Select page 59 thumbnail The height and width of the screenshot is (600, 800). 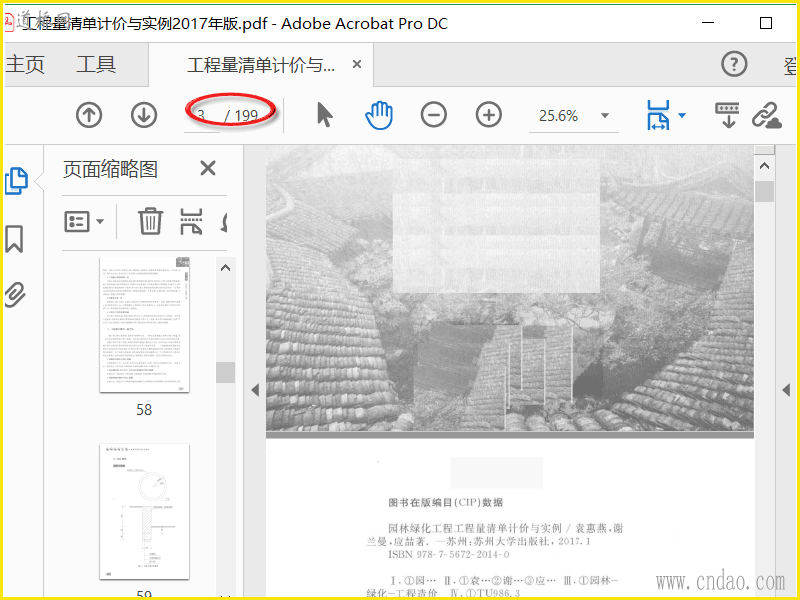coord(144,512)
